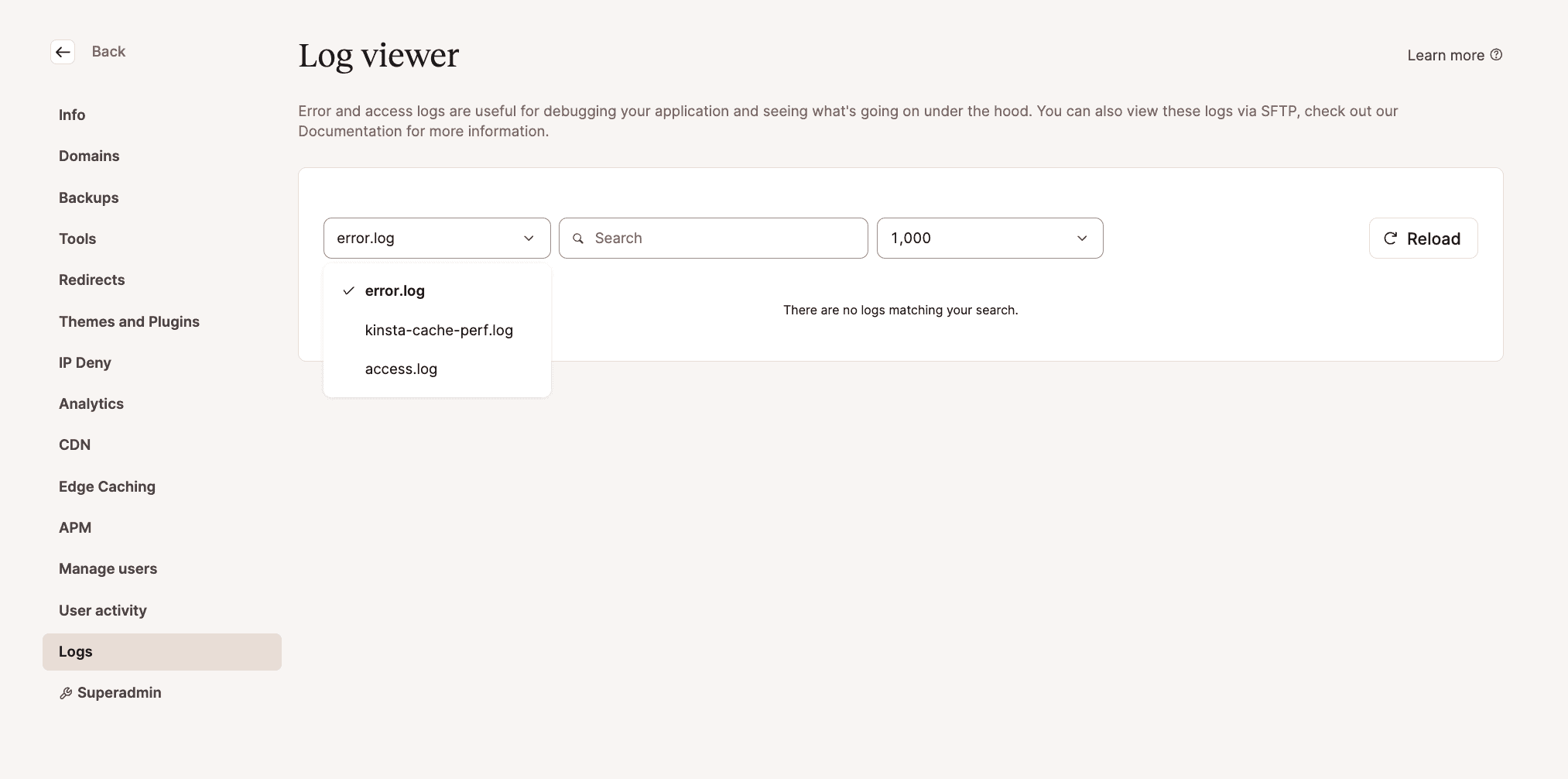The width and height of the screenshot is (1568, 779).
Task: Click the back arrow icon
Action: [63, 51]
